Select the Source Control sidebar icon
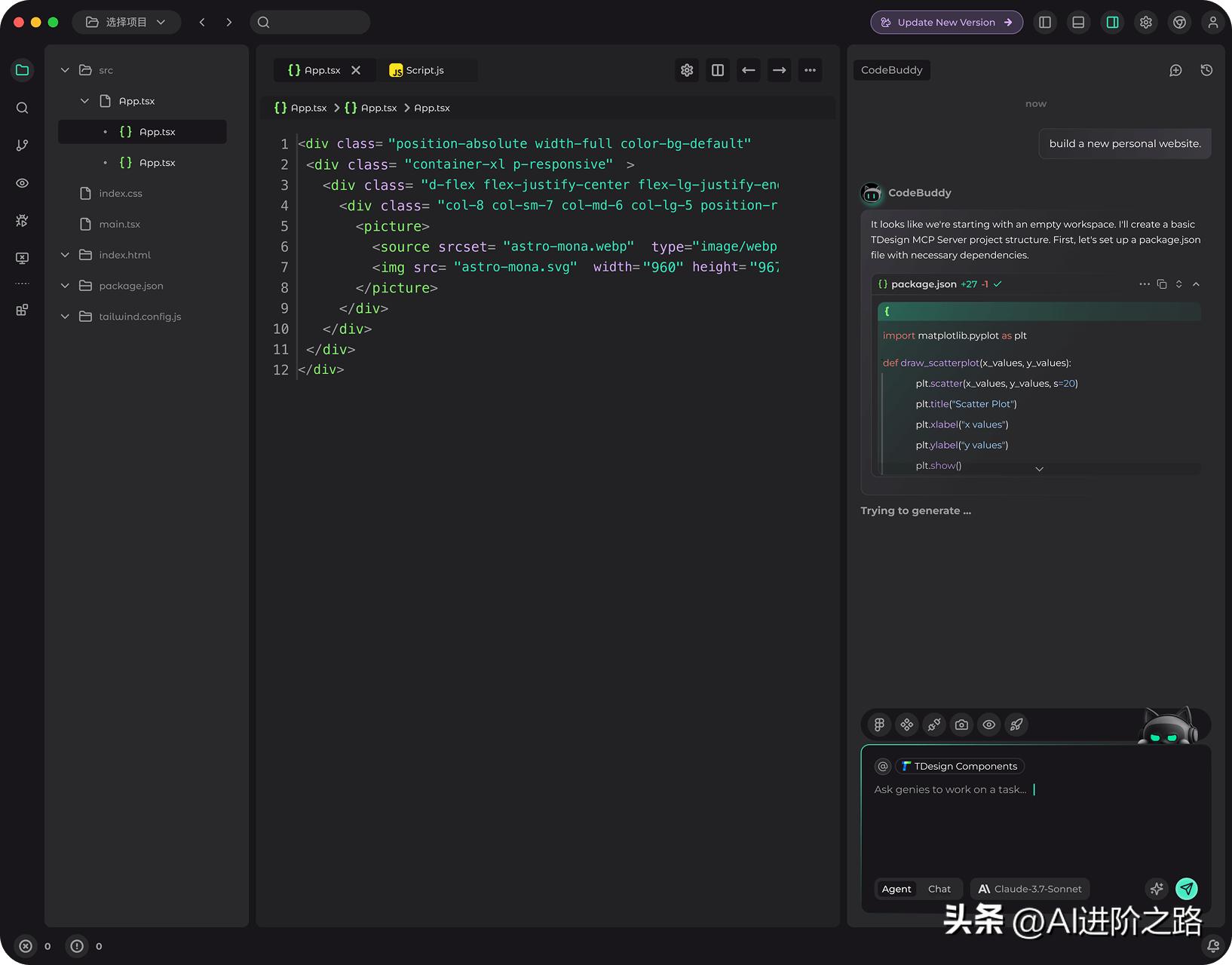 tap(22, 145)
